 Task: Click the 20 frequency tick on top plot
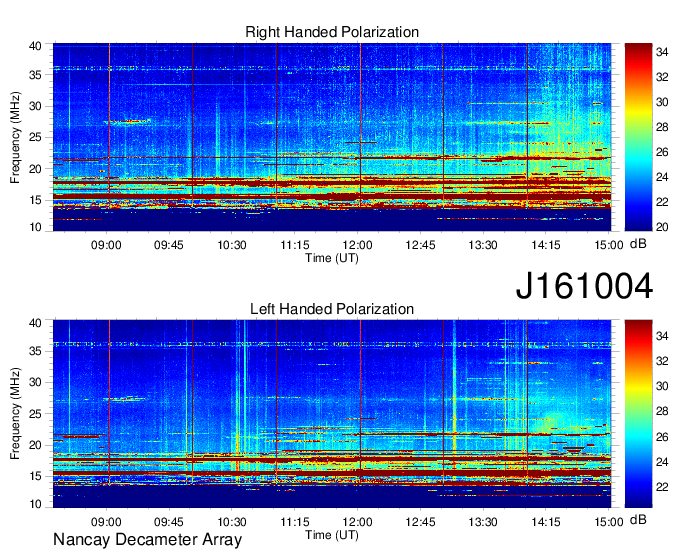(x=36, y=169)
